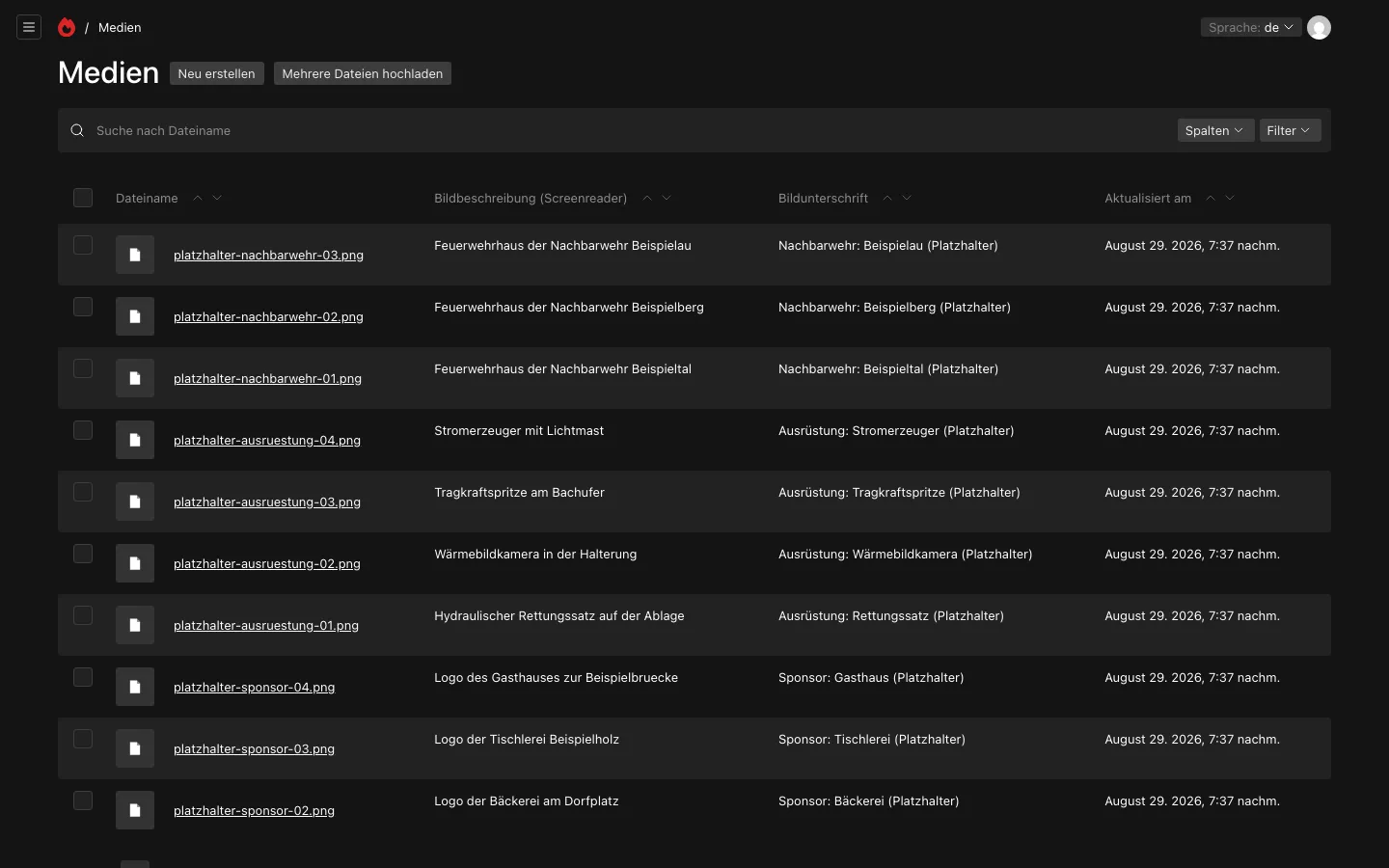Tick checkbox for platzhalter-ausruestung-03.png

click(x=83, y=492)
